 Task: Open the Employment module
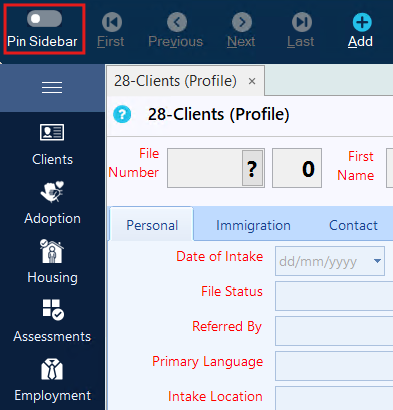pyautogui.click(x=52, y=380)
